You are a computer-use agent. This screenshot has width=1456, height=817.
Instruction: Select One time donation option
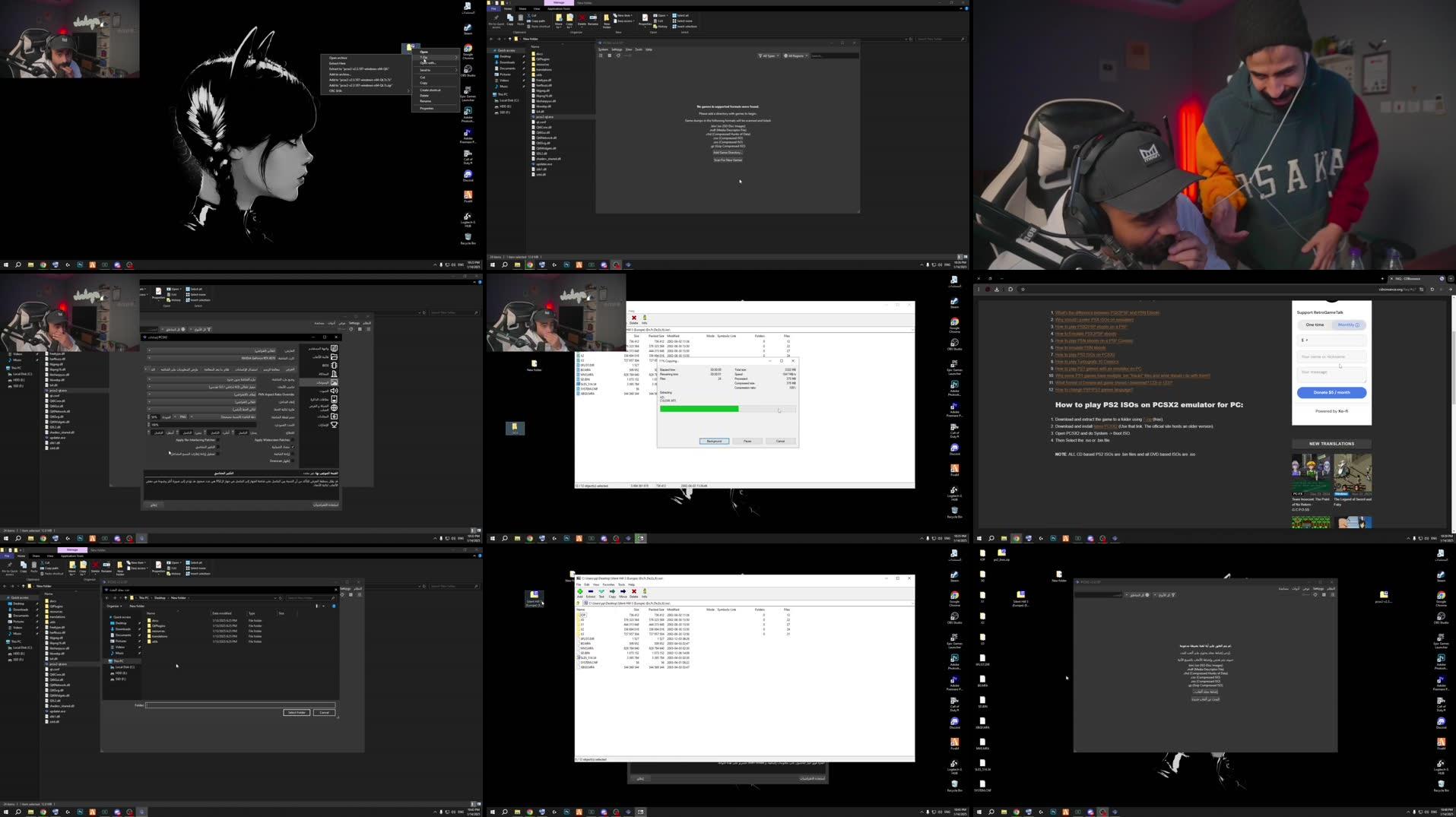(1315, 325)
